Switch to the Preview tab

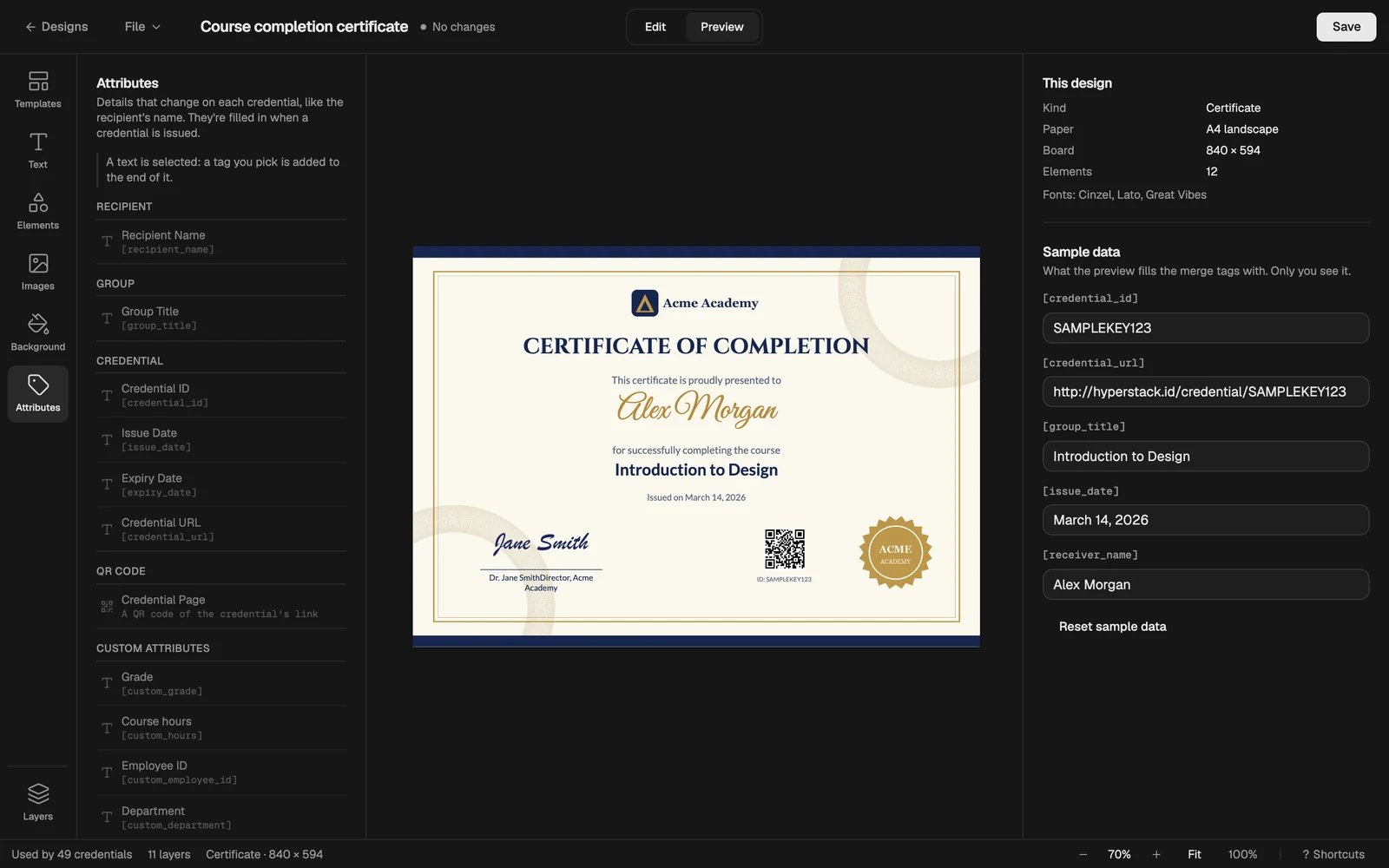point(722,27)
